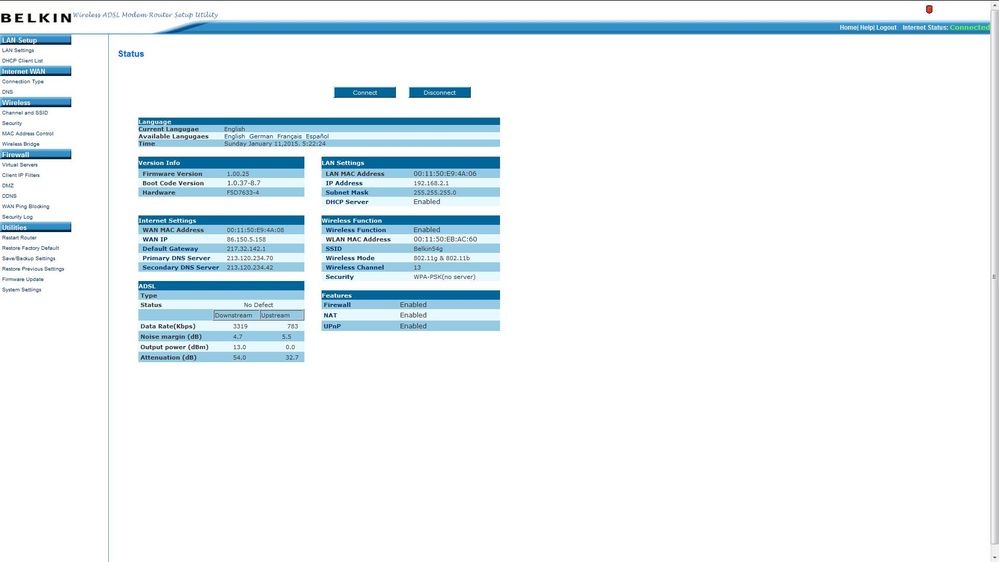Click the red shield icon at top

(929, 9)
